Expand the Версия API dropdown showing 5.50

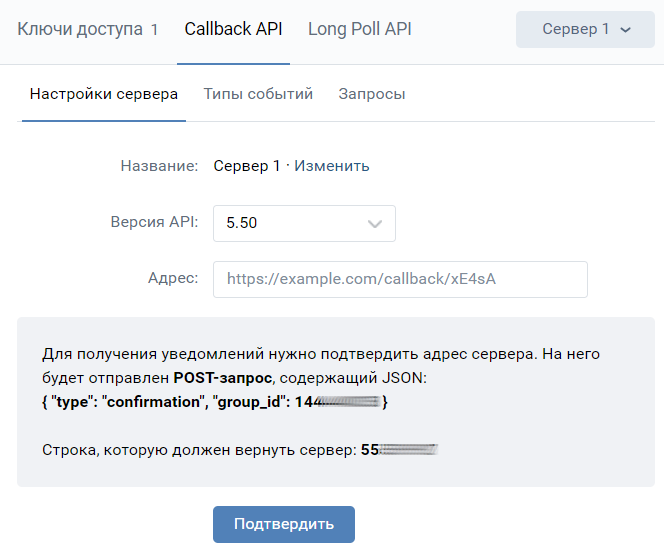point(304,223)
